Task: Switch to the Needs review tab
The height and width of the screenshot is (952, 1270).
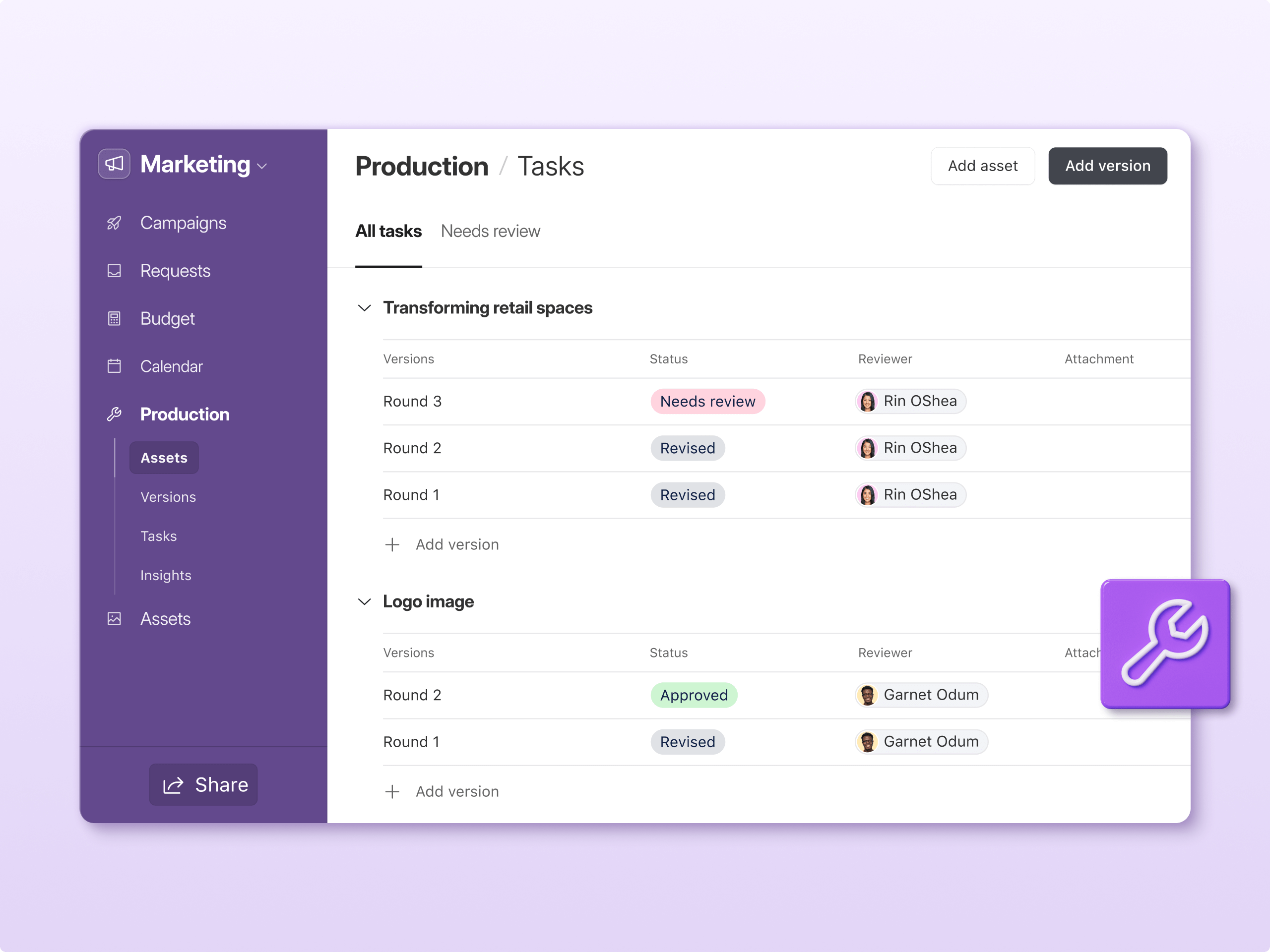Action: [x=490, y=231]
